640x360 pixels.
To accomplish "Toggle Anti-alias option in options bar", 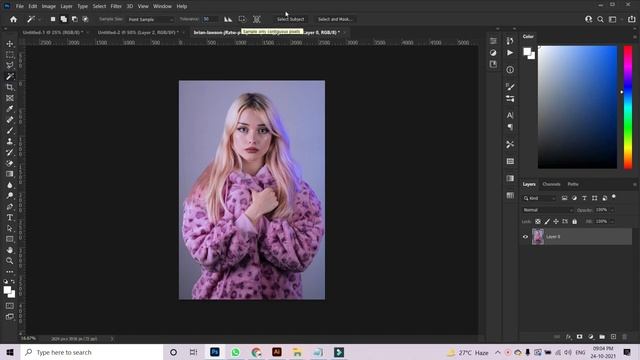I will (228, 19).
